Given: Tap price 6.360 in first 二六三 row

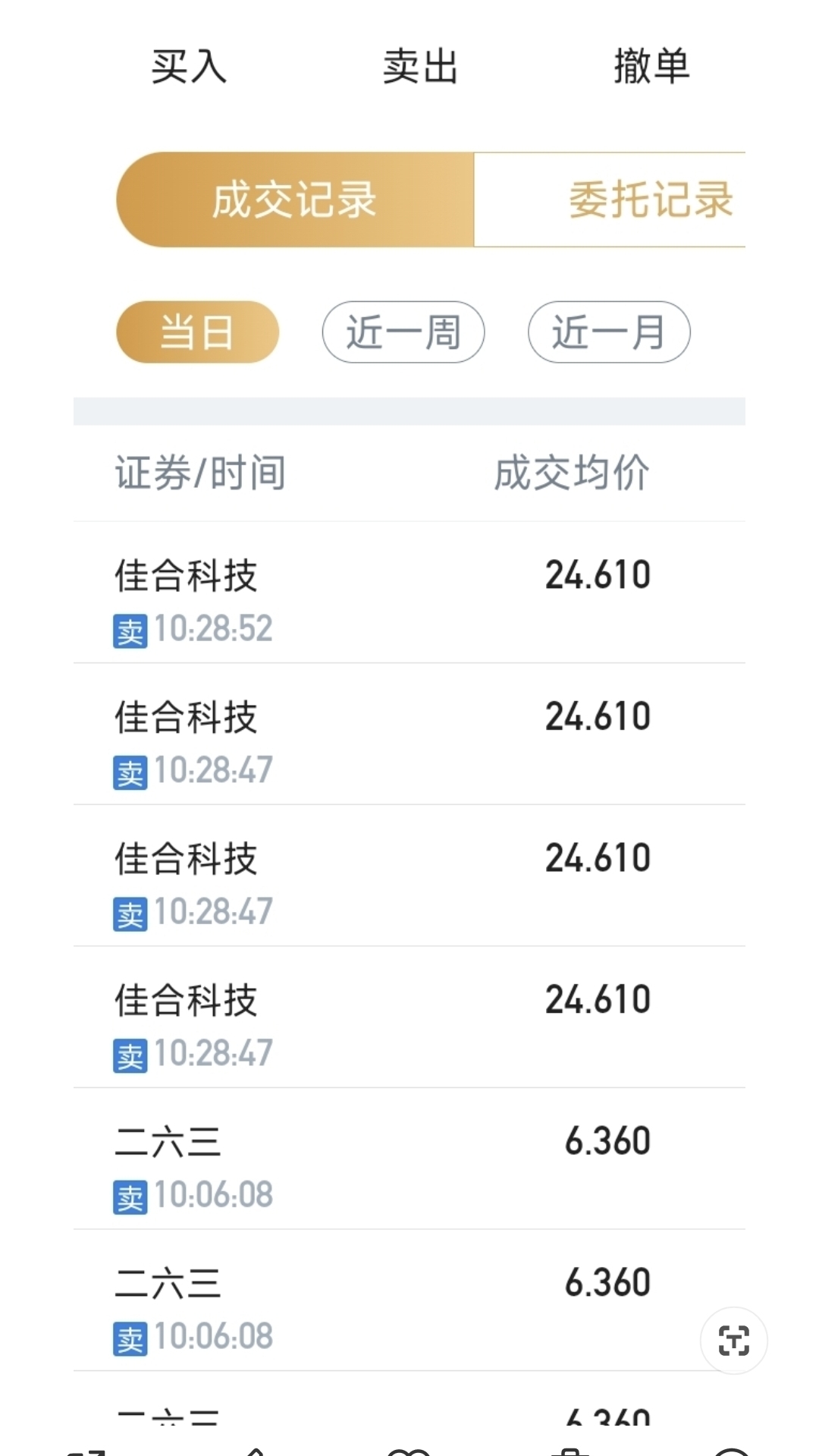Looking at the screenshot, I should click(x=607, y=1141).
